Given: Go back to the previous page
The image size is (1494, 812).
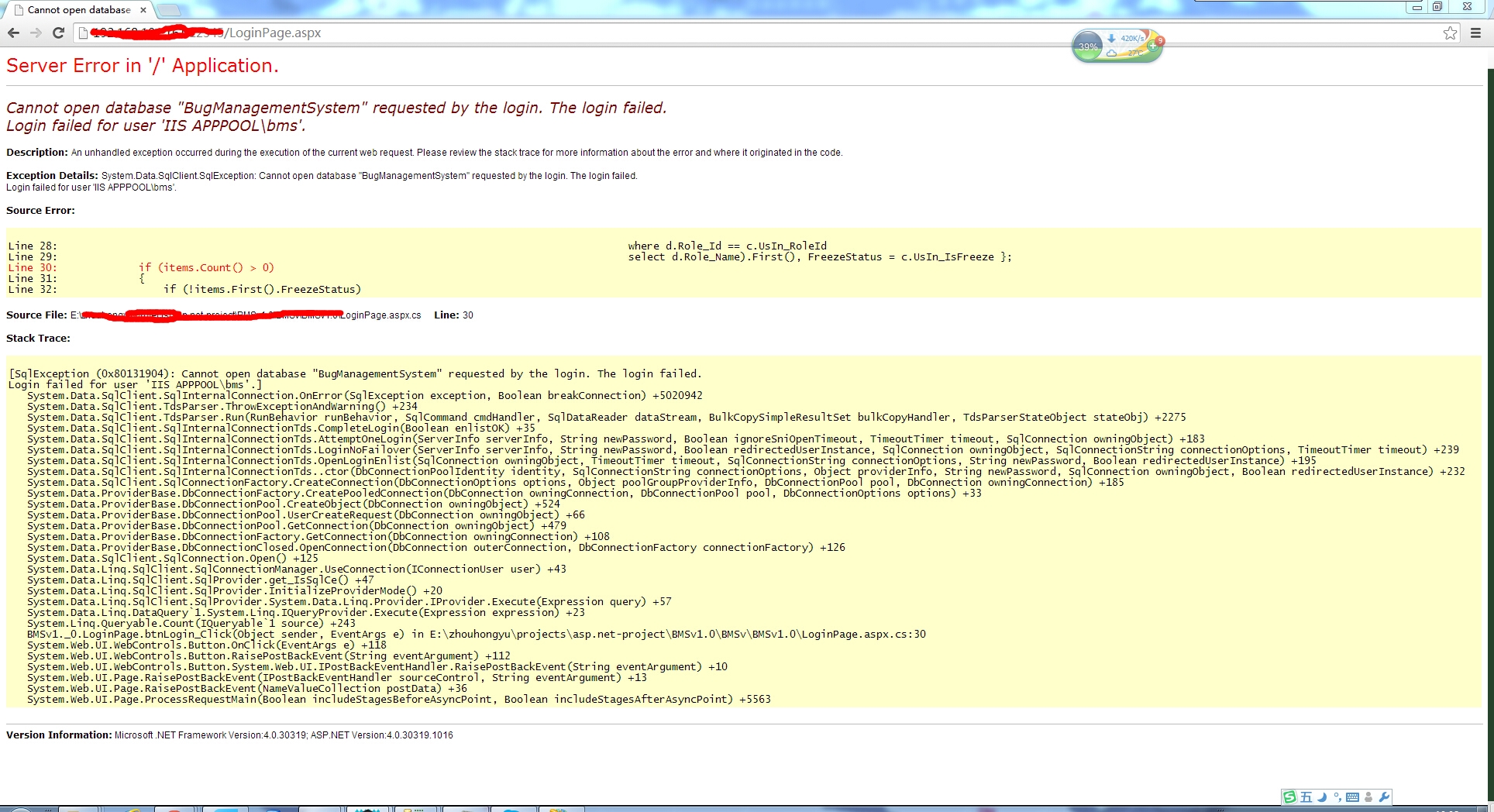Looking at the screenshot, I should tap(13, 33).
